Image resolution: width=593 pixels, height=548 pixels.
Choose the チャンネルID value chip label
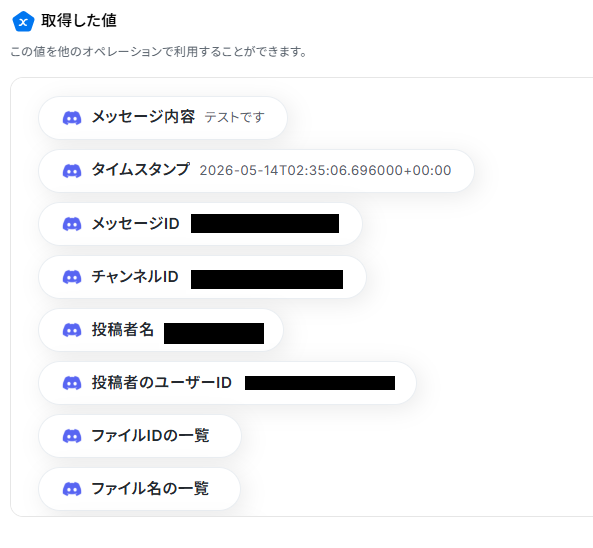(x=135, y=276)
